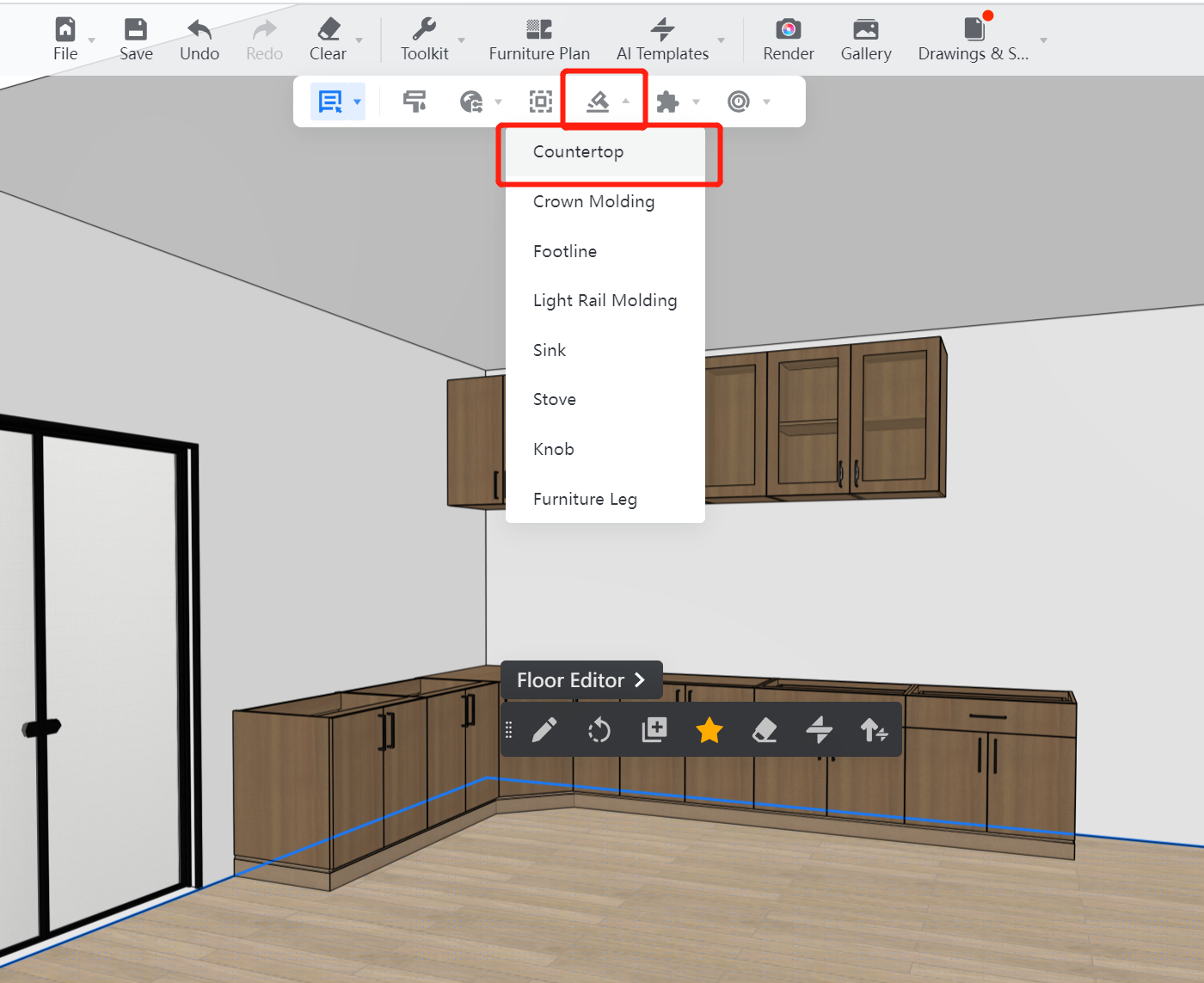Viewport: 1204px width, 983px height.
Task: Click the paint roller style tool
Action: [x=415, y=101]
